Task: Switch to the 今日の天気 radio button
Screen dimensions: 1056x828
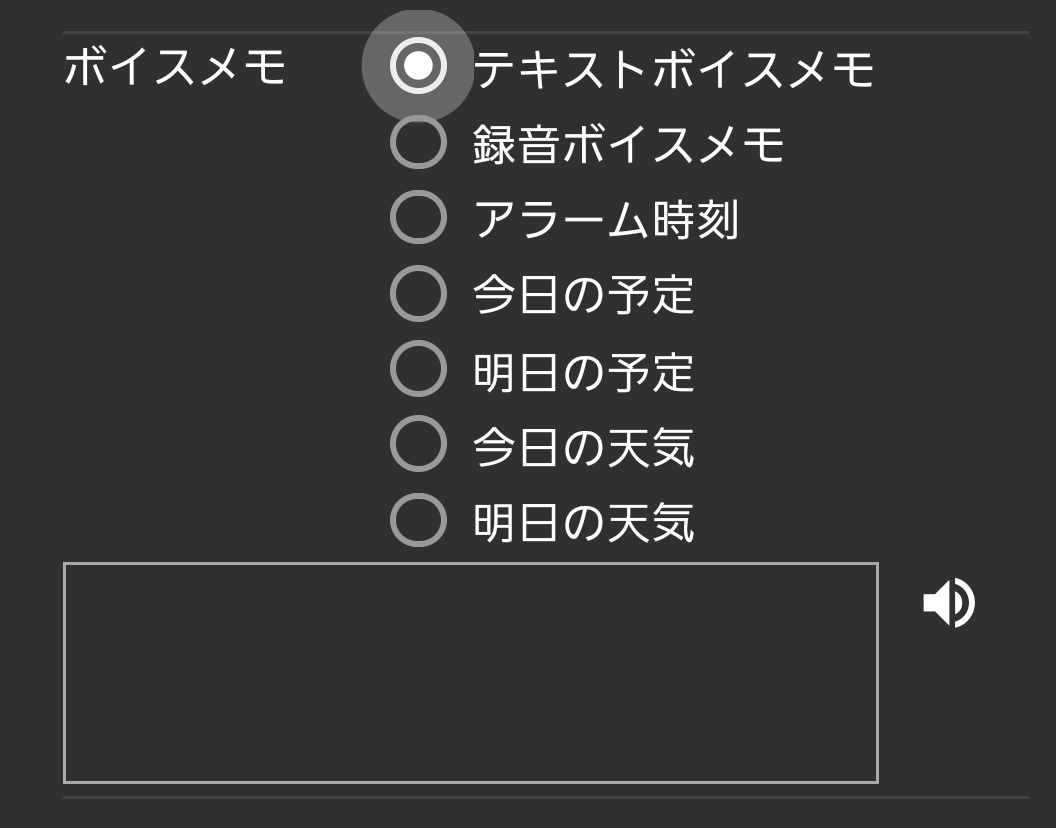Action: coord(418,444)
